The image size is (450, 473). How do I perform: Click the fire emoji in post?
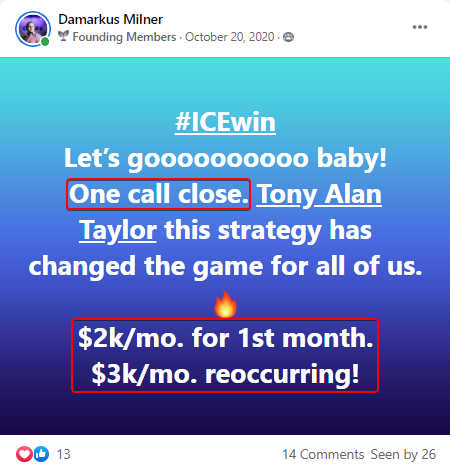pyautogui.click(x=226, y=305)
